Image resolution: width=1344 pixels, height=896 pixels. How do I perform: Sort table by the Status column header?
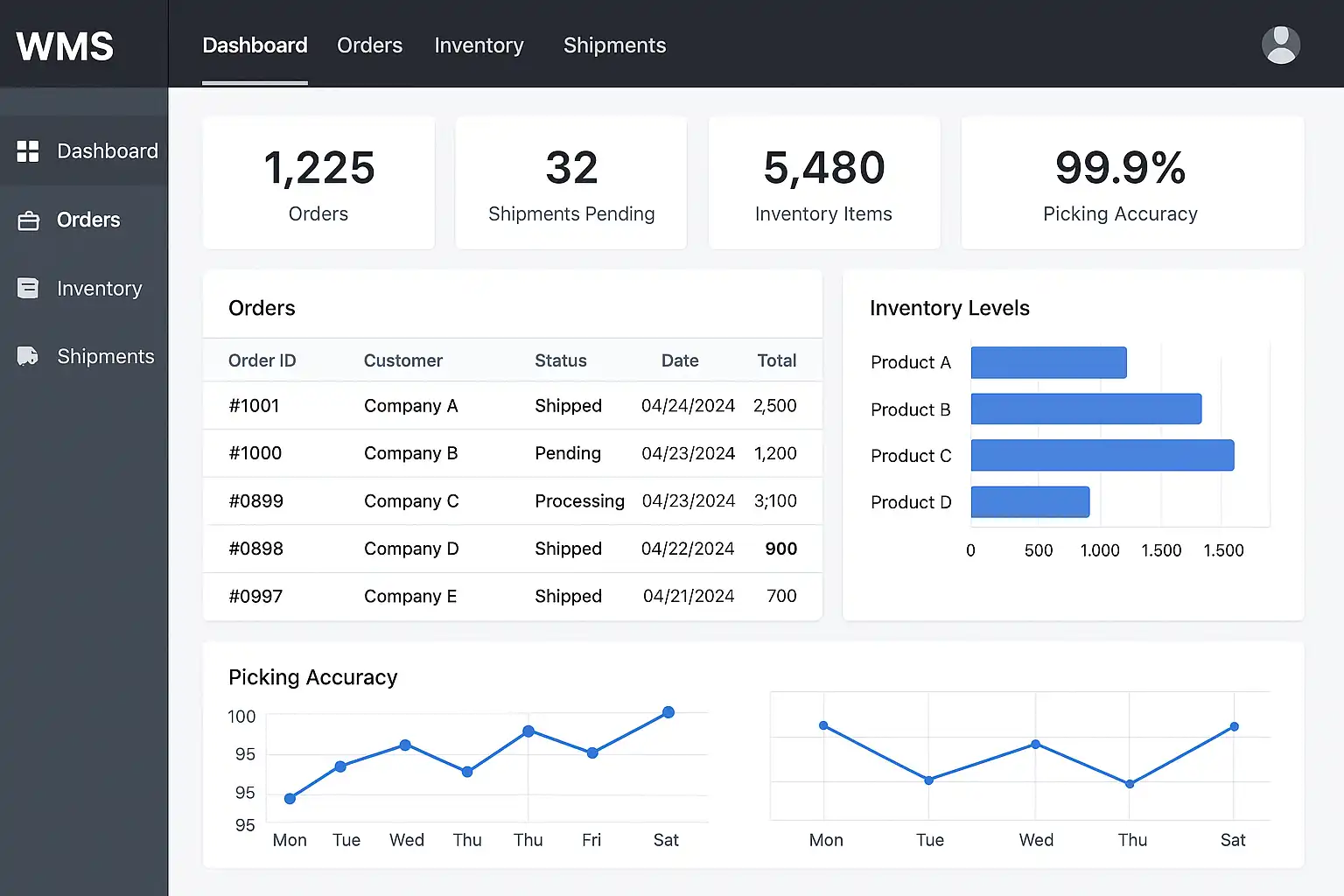pyautogui.click(x=561, y=360)
